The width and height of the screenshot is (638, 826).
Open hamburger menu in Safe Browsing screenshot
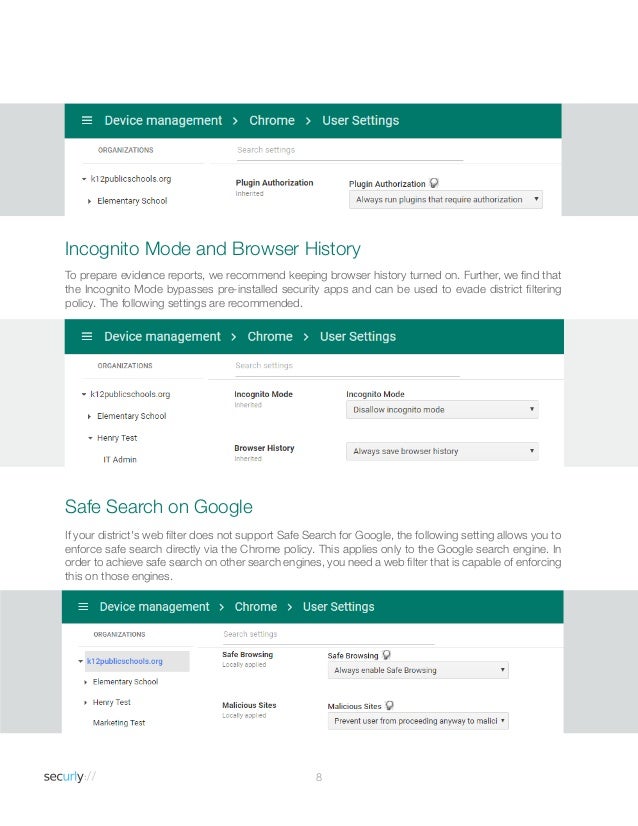(83, 606)
